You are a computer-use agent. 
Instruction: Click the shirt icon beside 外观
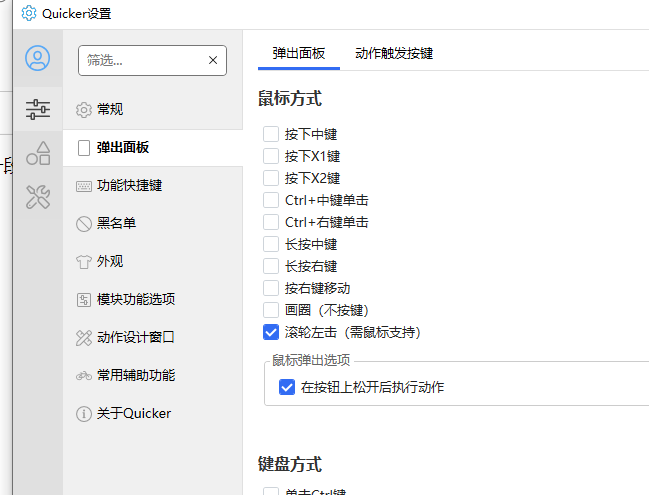[84, 262]
